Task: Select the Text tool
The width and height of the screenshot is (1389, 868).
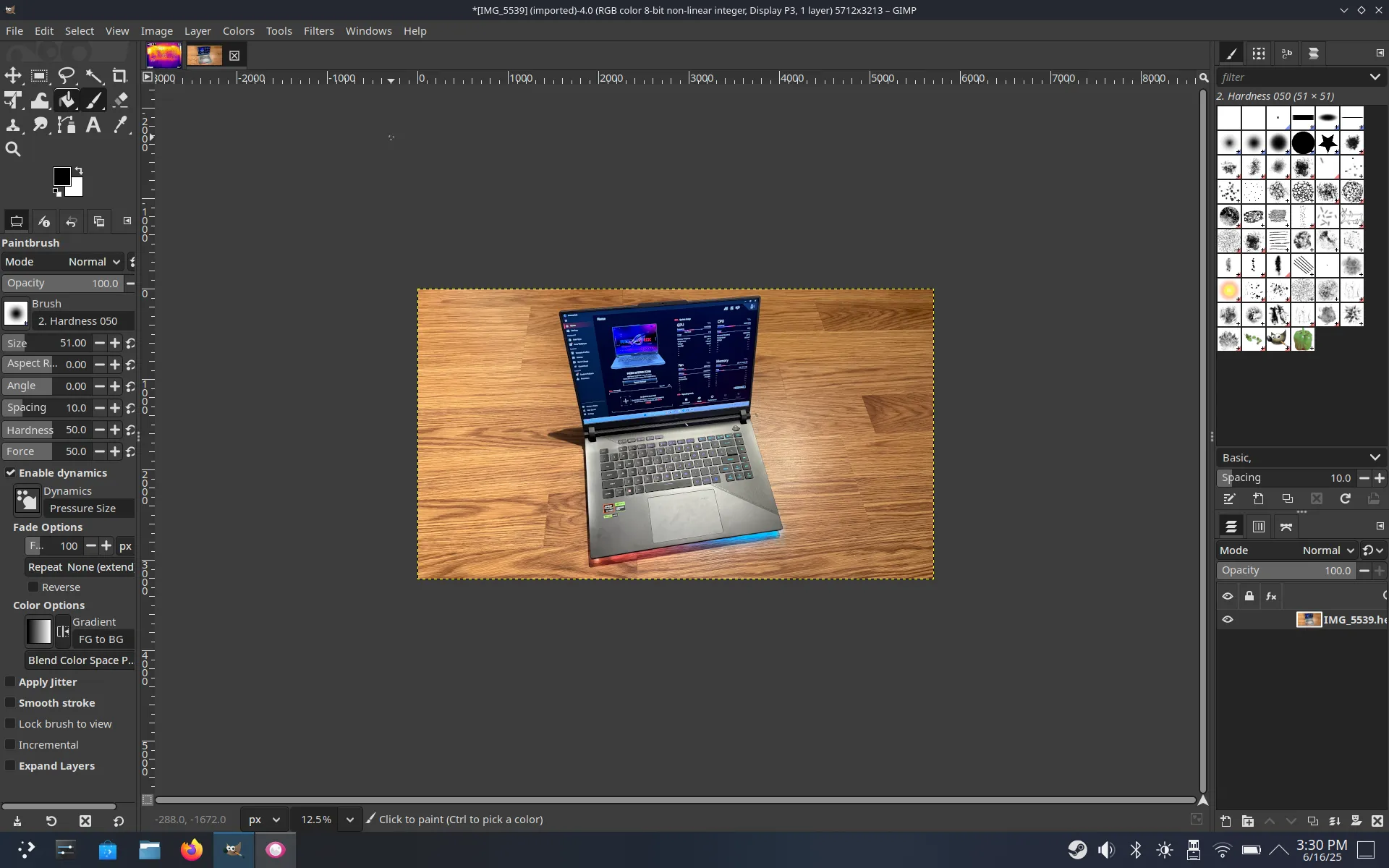Action: pyautogui.click(x=93, y=125)
